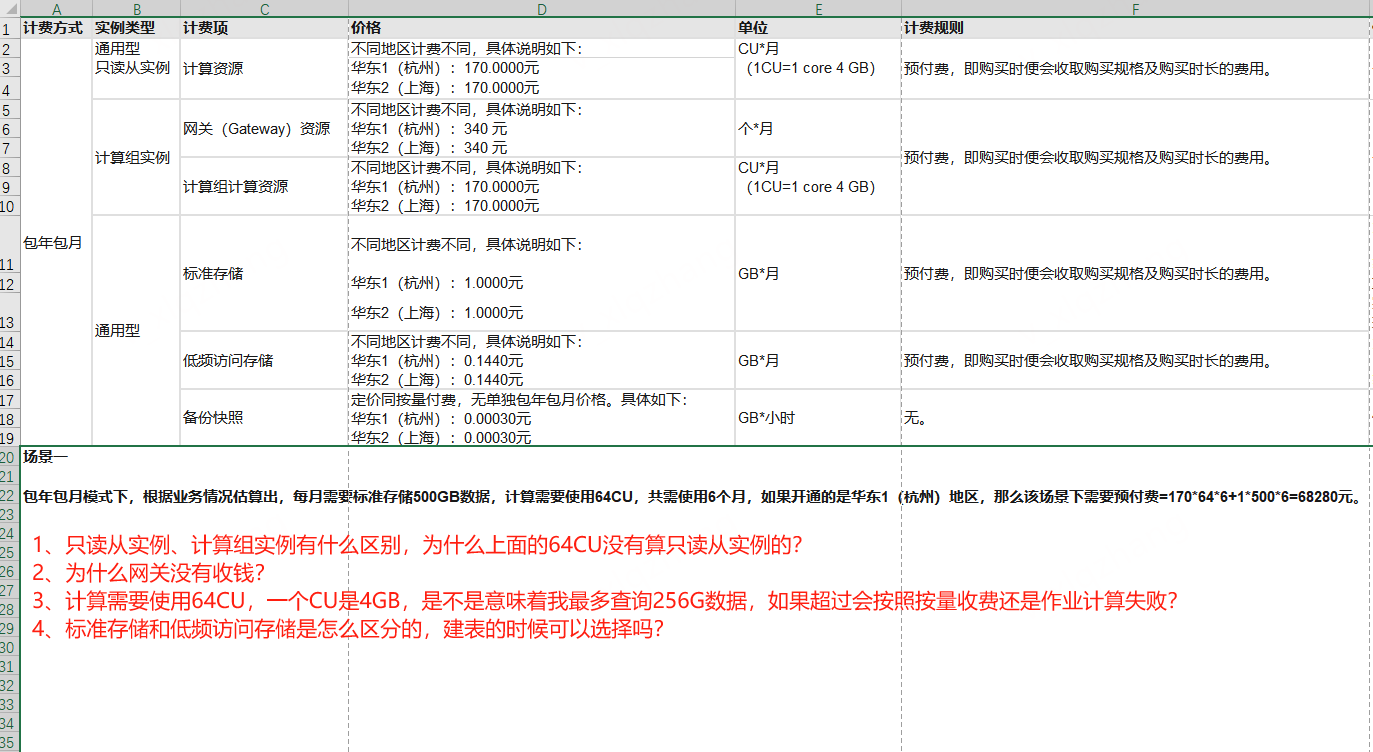The height and width of the screenshot is (752, 1373).
Task: Click red question 1 about 只读从实例
Action: 417,546
